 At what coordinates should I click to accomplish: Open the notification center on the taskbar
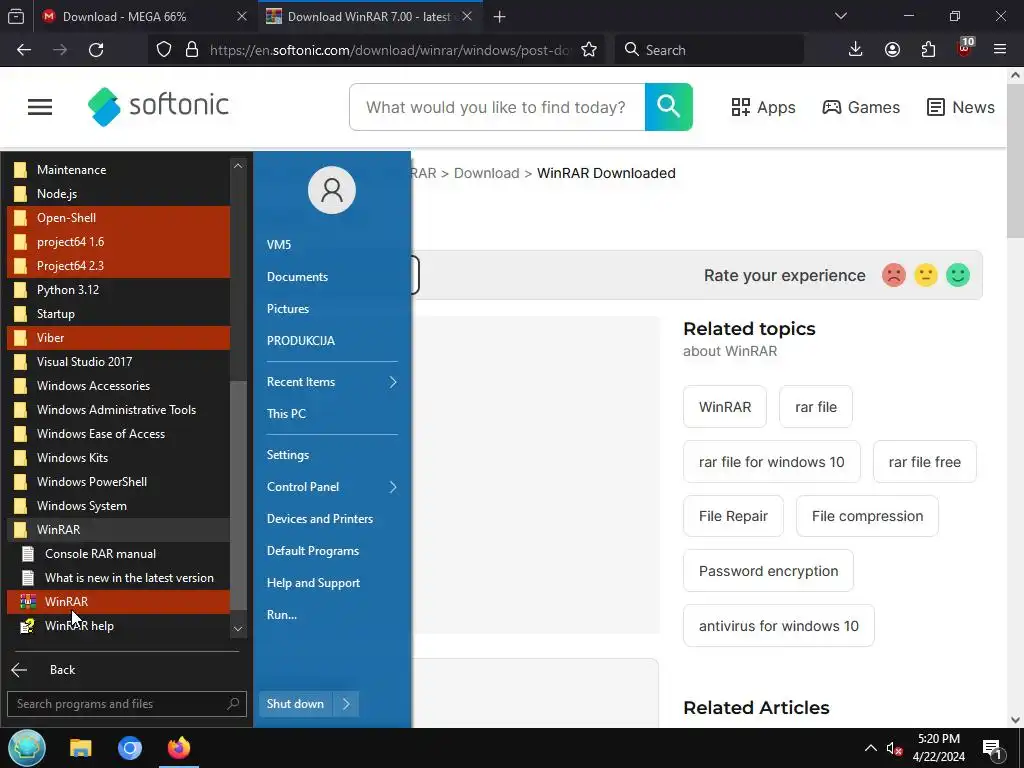click(992, 748)
